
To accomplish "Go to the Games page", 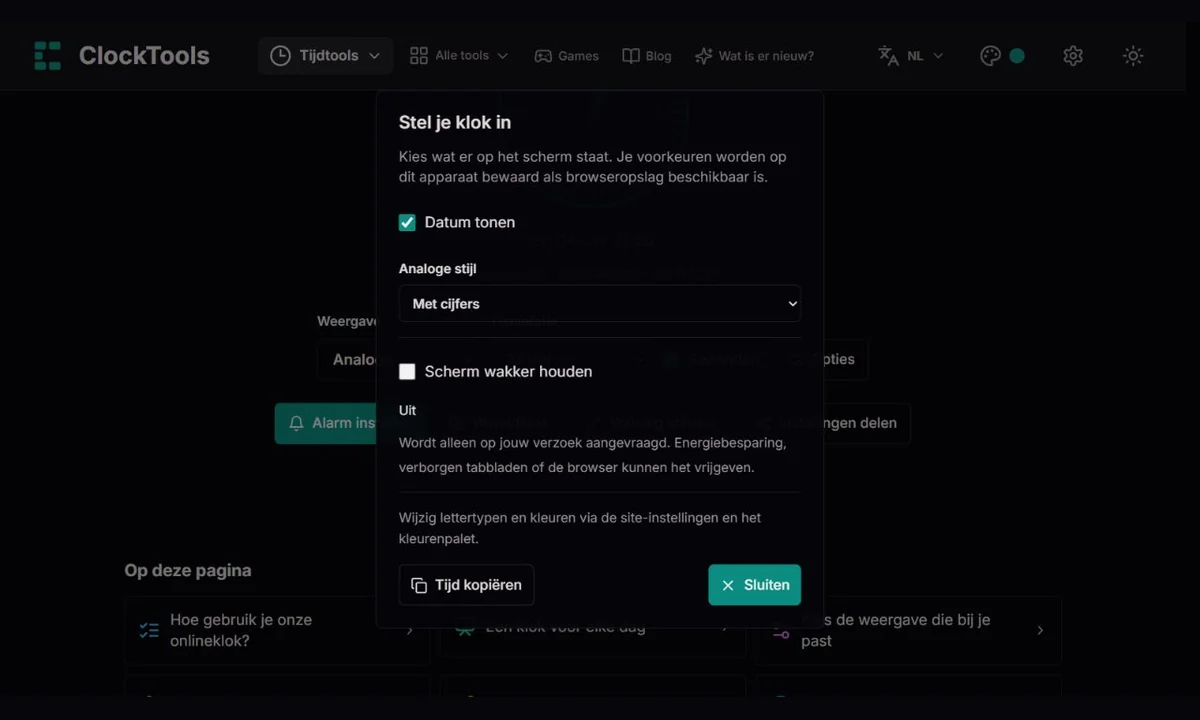I will click(x=566, y=56).
